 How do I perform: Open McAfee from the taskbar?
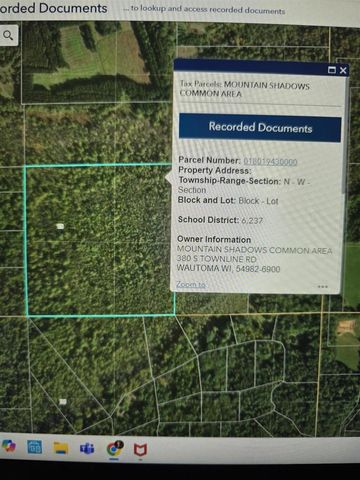coord(140,450)
